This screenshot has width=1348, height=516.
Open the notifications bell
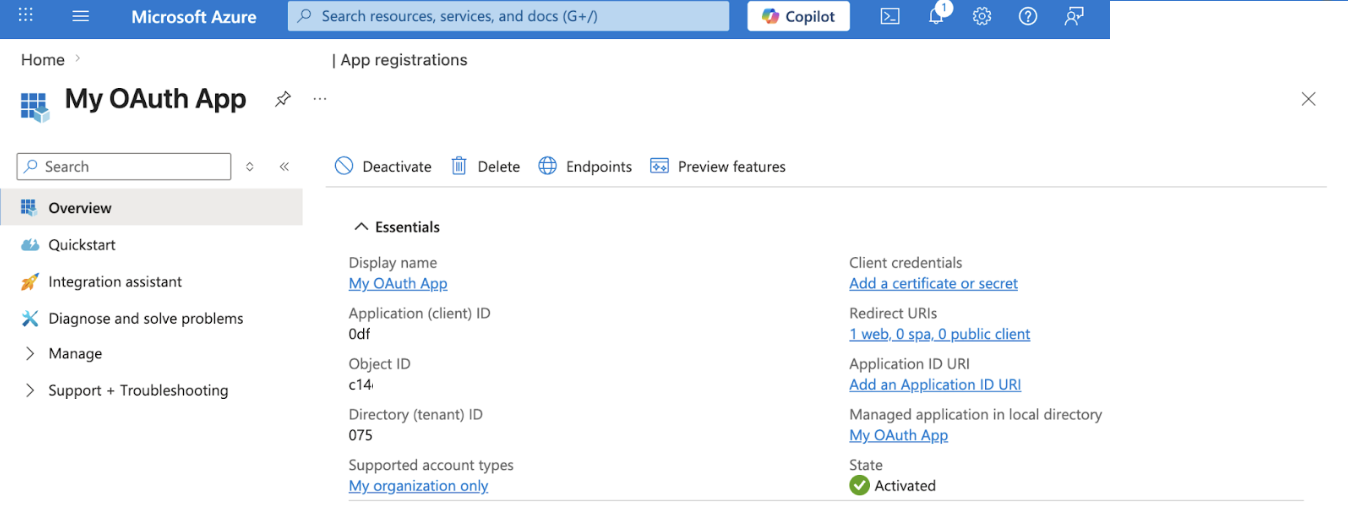(937, 16)
